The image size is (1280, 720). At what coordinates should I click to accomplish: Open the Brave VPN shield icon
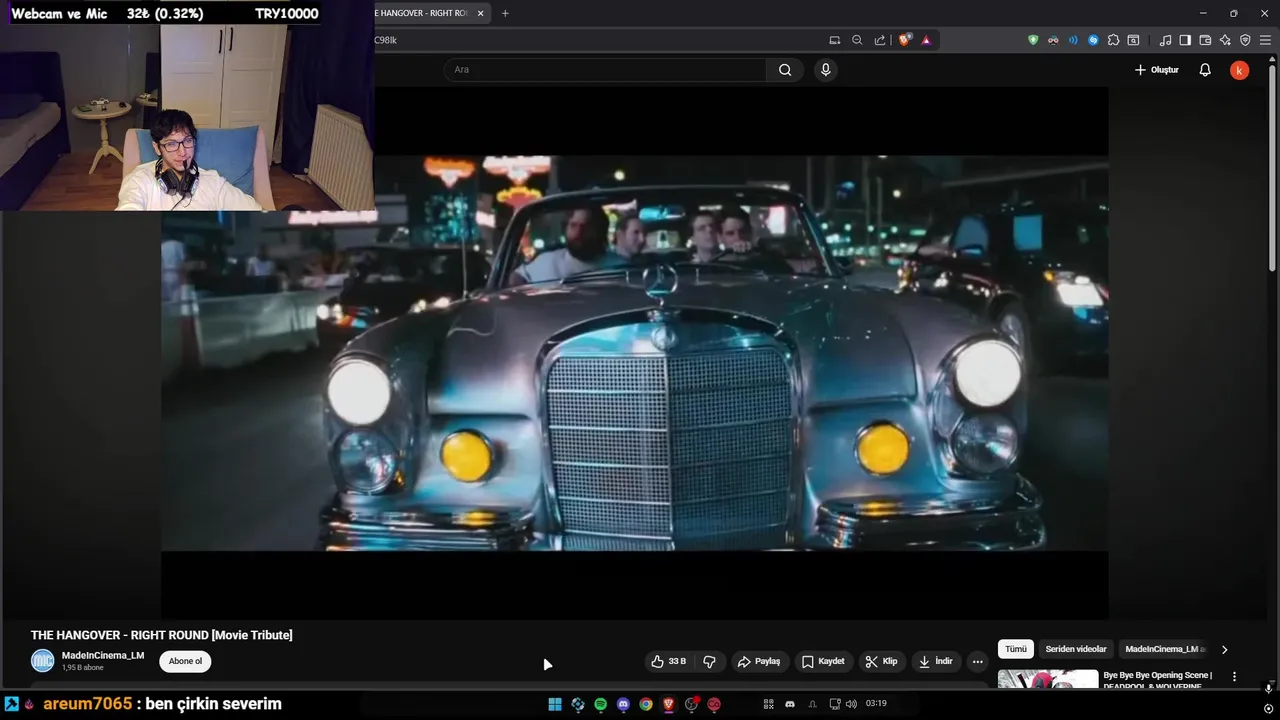[1245, 40]
